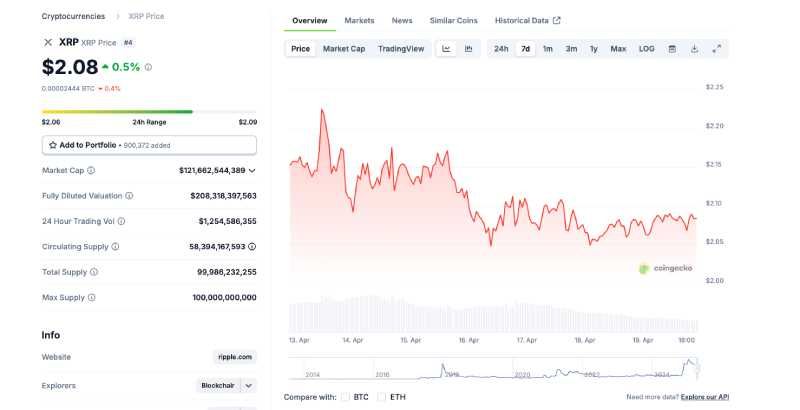The height and width of the screenshot is (410, 800).
Task: Click the volume bars below chart
Action: [493, 314]
